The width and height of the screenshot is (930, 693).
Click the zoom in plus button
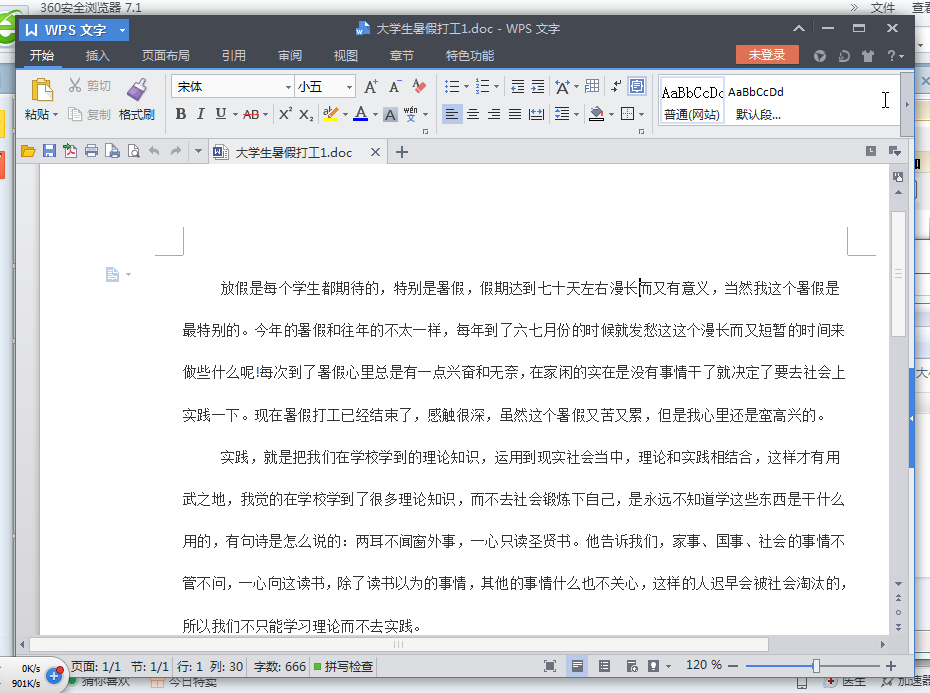click(891, 666)
